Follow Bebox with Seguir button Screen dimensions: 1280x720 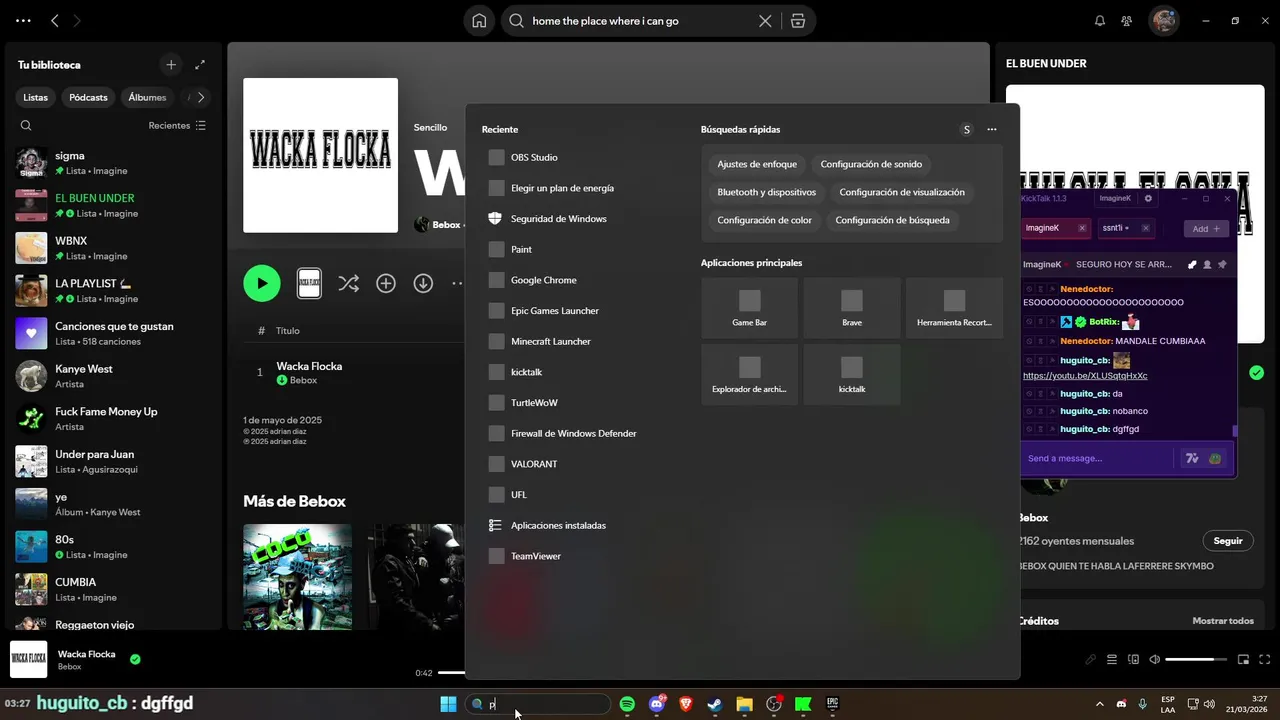click(1227, 541)
